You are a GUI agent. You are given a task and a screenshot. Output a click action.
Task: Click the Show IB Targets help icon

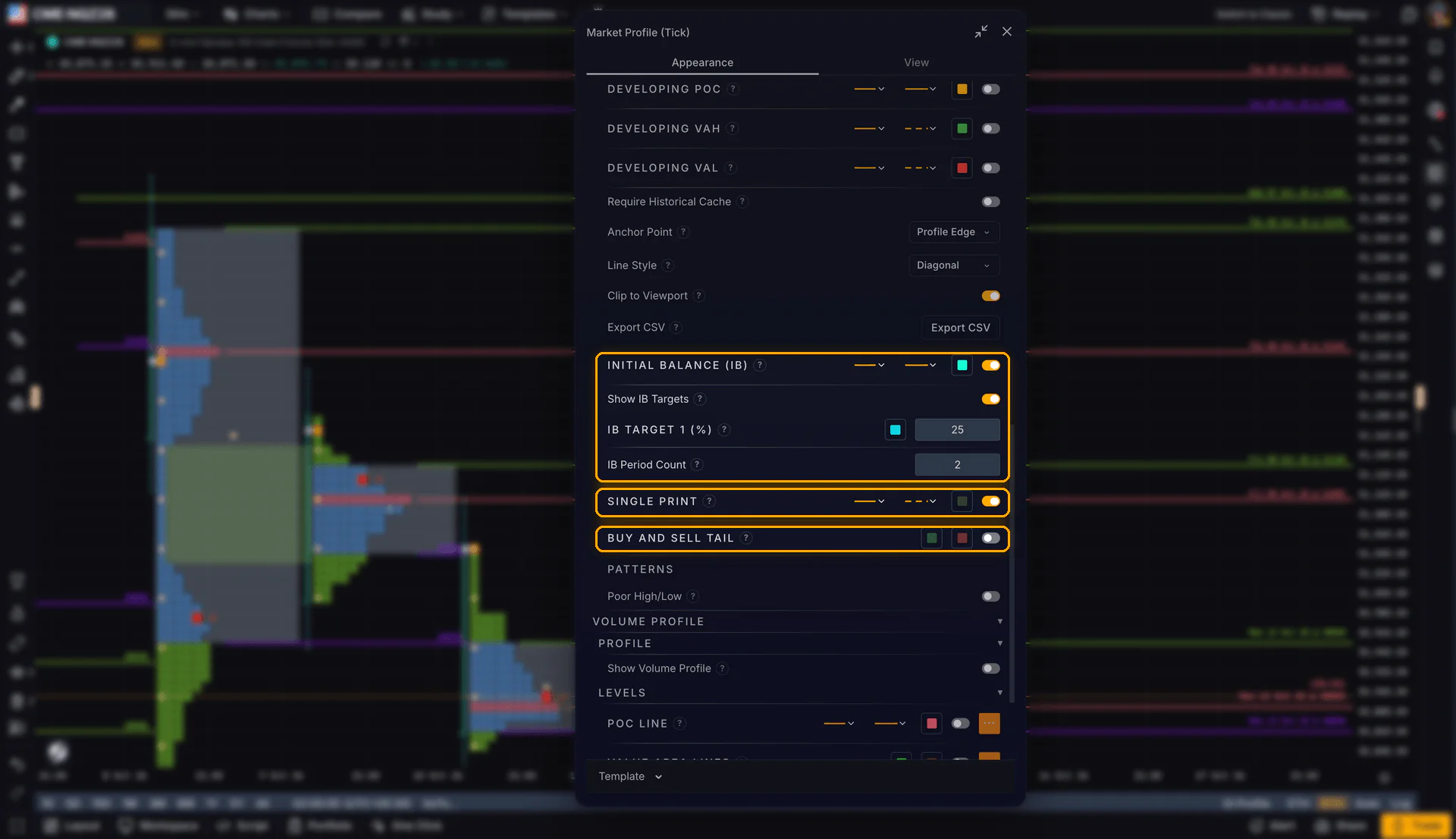701,399
